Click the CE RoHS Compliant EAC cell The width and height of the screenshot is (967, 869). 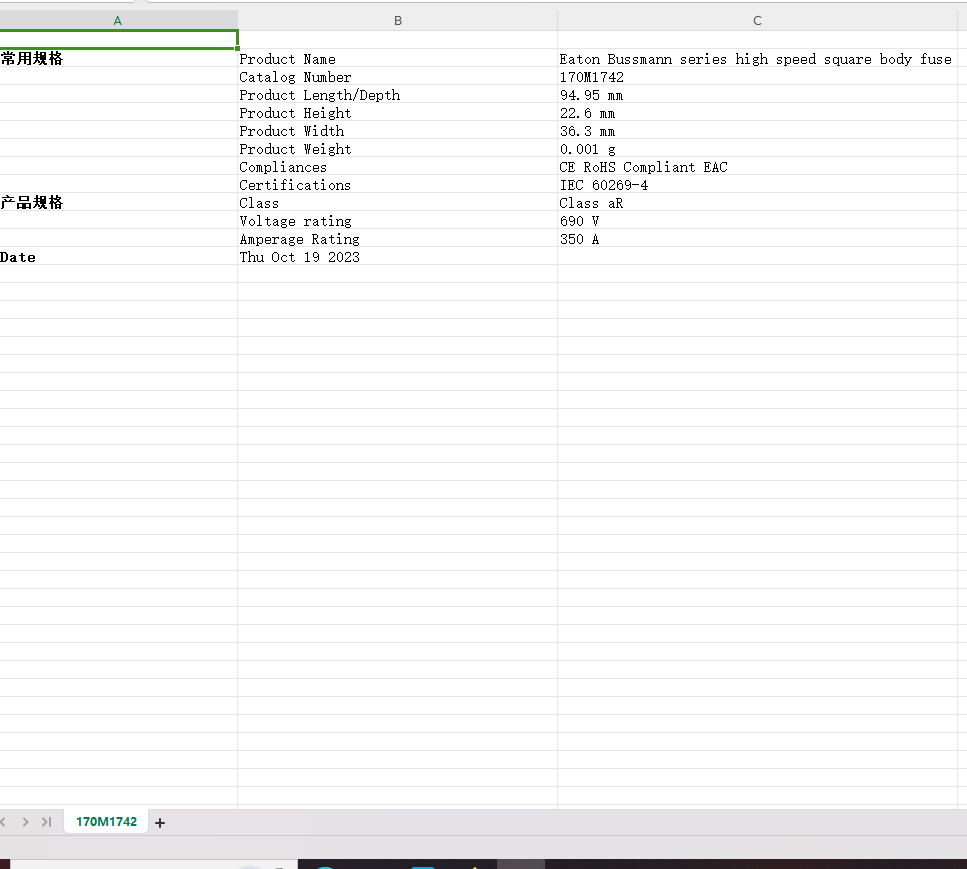coord(757,167)
